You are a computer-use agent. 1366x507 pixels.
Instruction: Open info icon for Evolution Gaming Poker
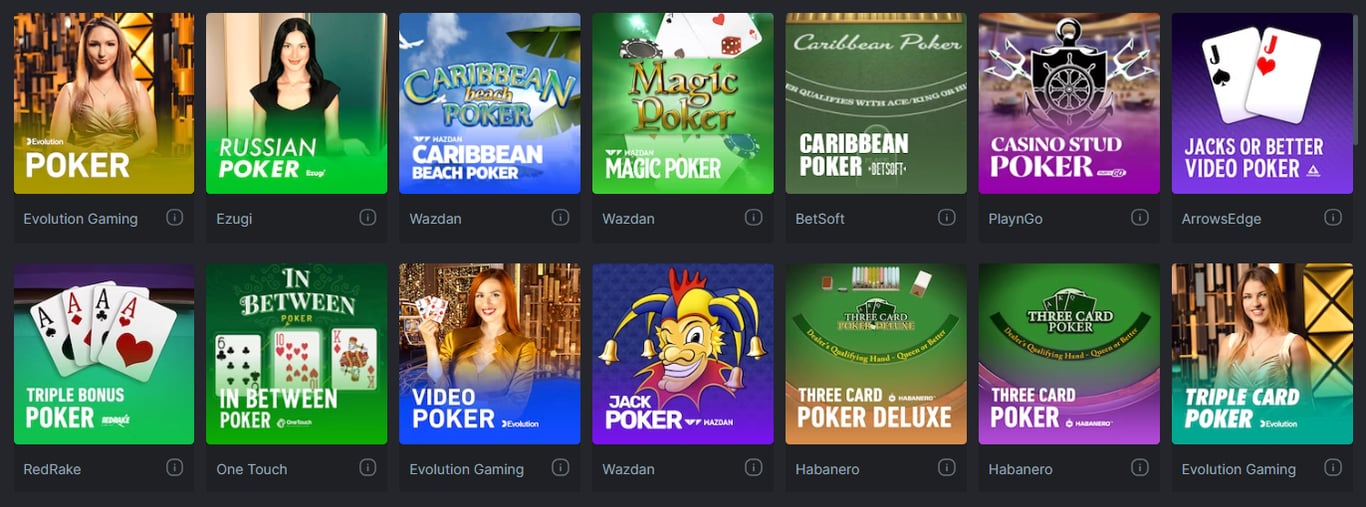175,217
